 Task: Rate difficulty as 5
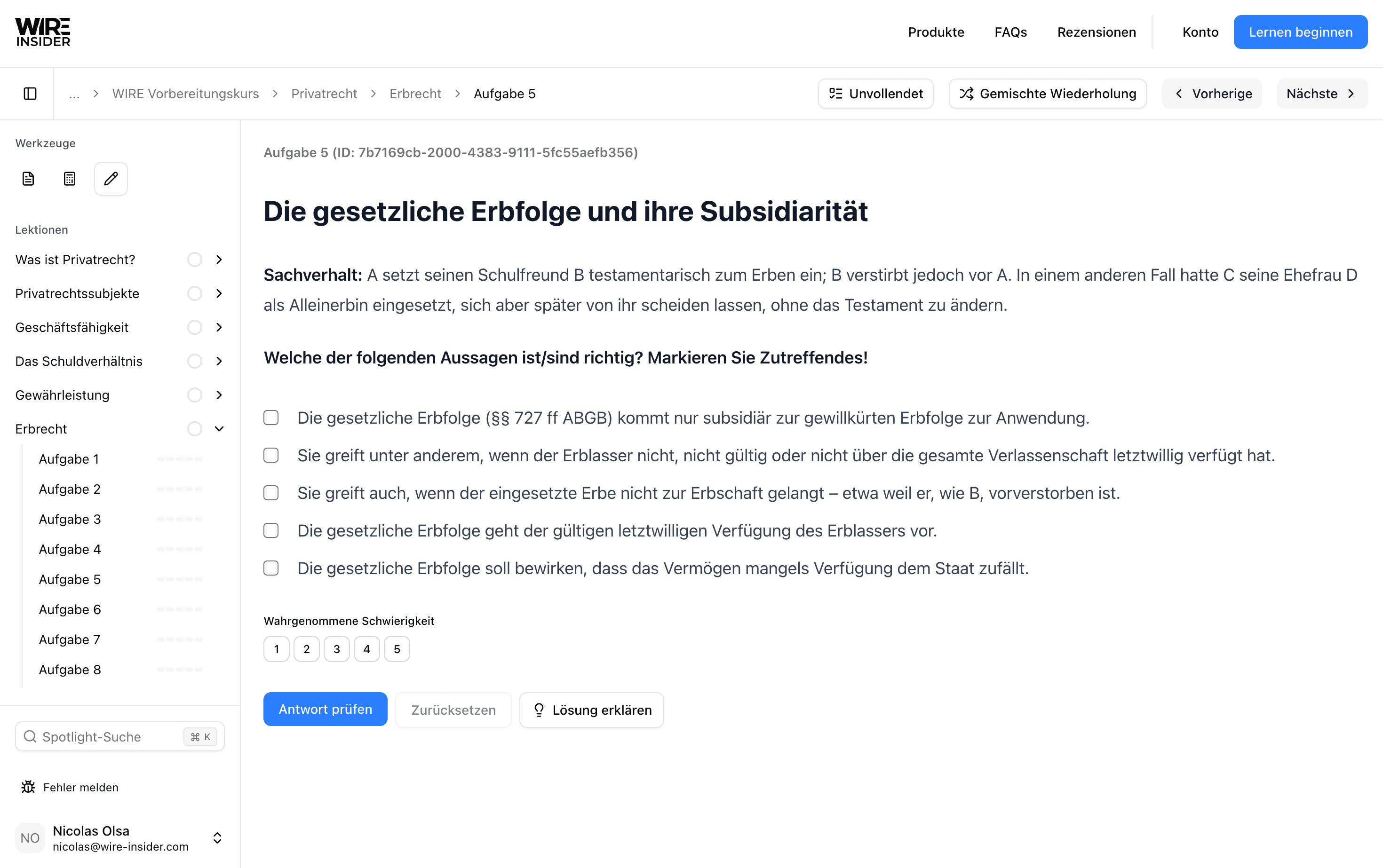[397, 649]
